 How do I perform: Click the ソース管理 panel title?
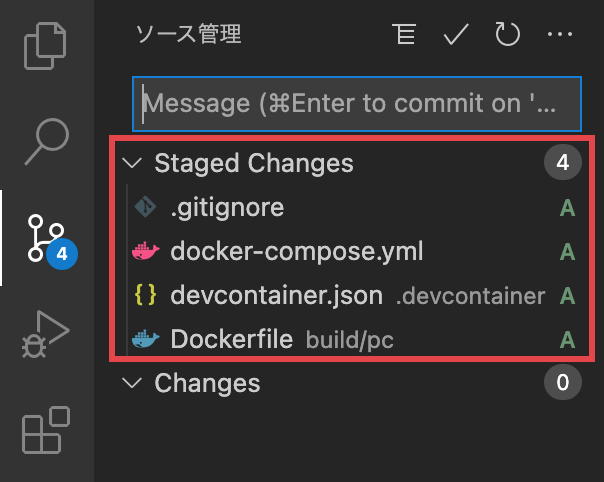point(188,36)
